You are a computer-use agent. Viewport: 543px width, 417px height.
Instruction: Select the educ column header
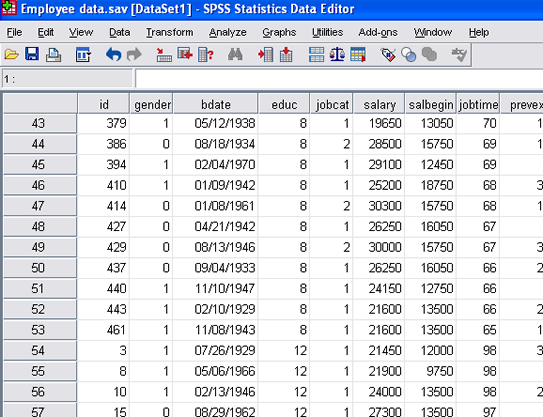[x=284, y=104]
